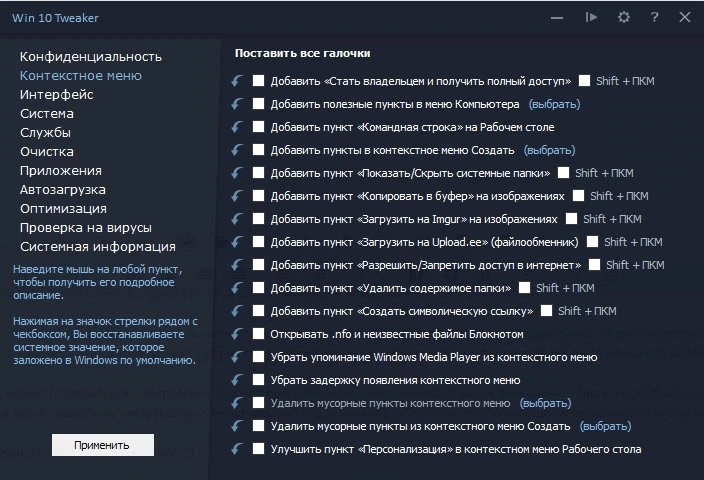Open the Системная информация section

pos(97,247)
